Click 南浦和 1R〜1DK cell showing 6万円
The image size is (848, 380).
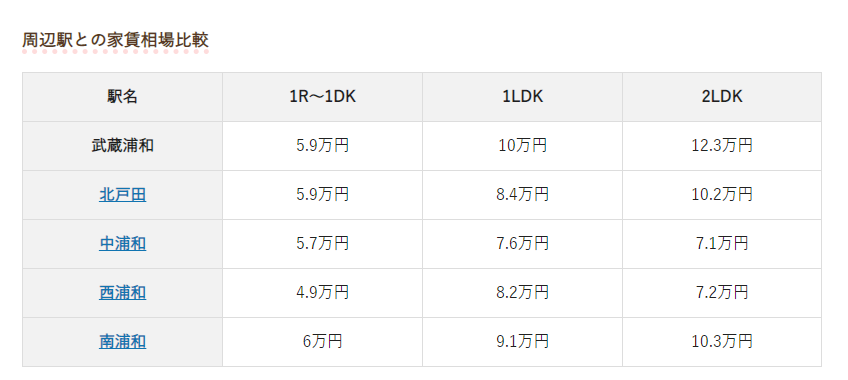[322, 342]
